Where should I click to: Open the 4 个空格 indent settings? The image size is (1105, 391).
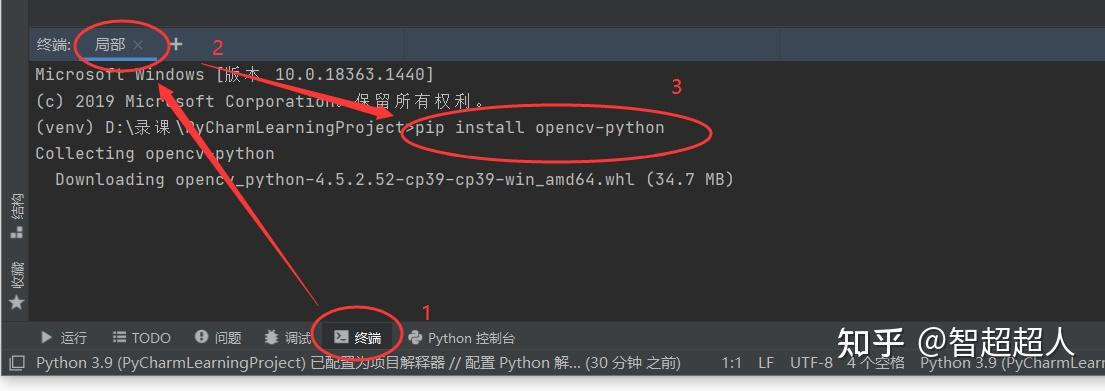(876, 363)
